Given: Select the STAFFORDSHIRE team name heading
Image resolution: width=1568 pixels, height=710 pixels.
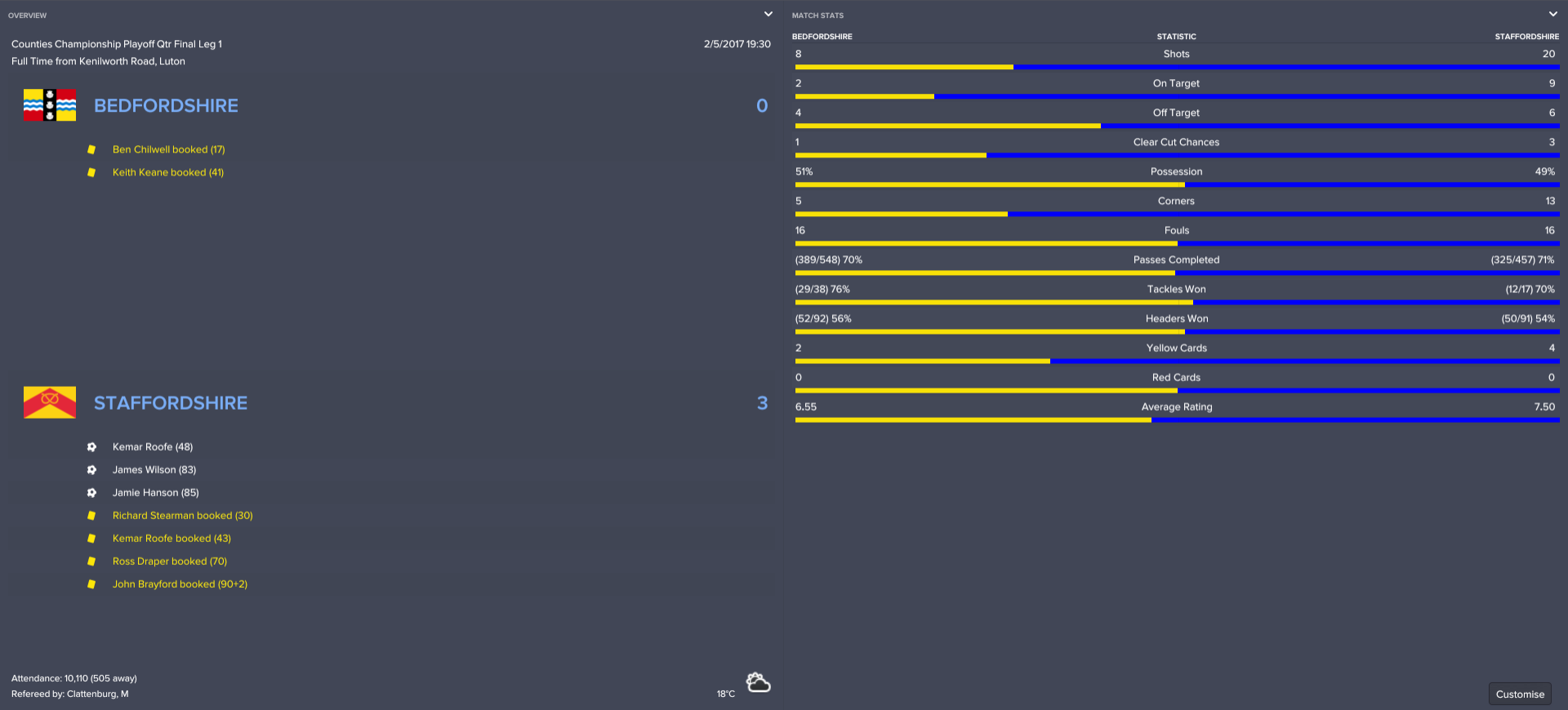Looking at the screenshot, I should pos(170,402).
